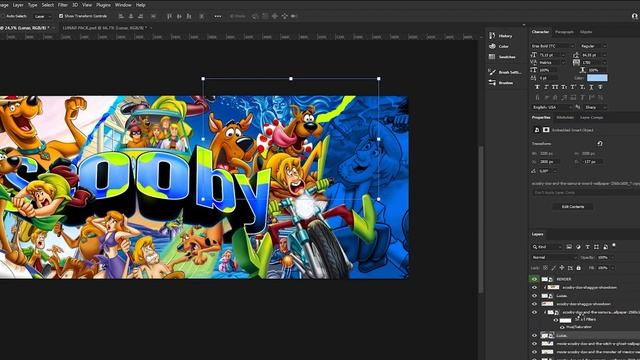Open the Normal blend mode dropdown
Viewport: 640px width, 360px height.
coord(554,258)
